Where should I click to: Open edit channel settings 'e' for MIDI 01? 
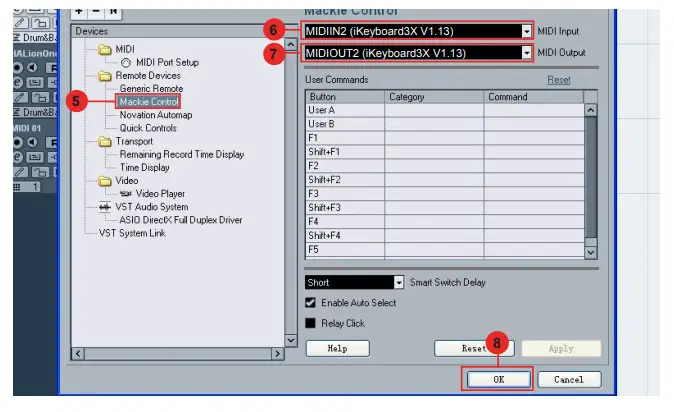(x=17, y=157)
